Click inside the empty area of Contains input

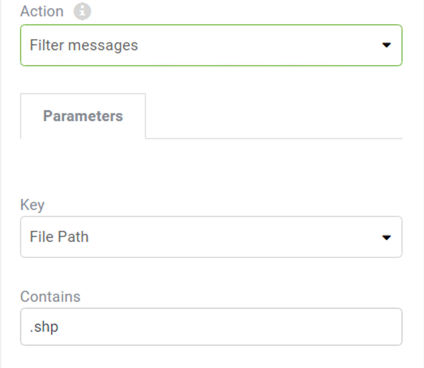(x=230, y=327)
